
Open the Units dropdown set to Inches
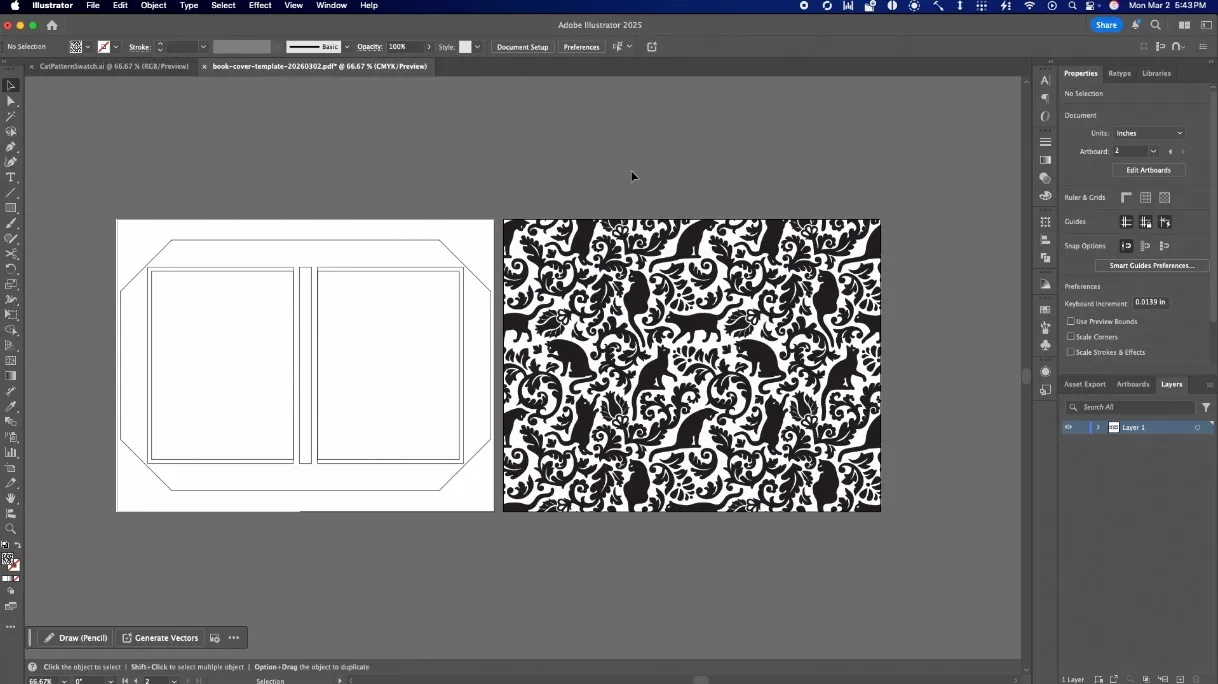coord(1149,133)
